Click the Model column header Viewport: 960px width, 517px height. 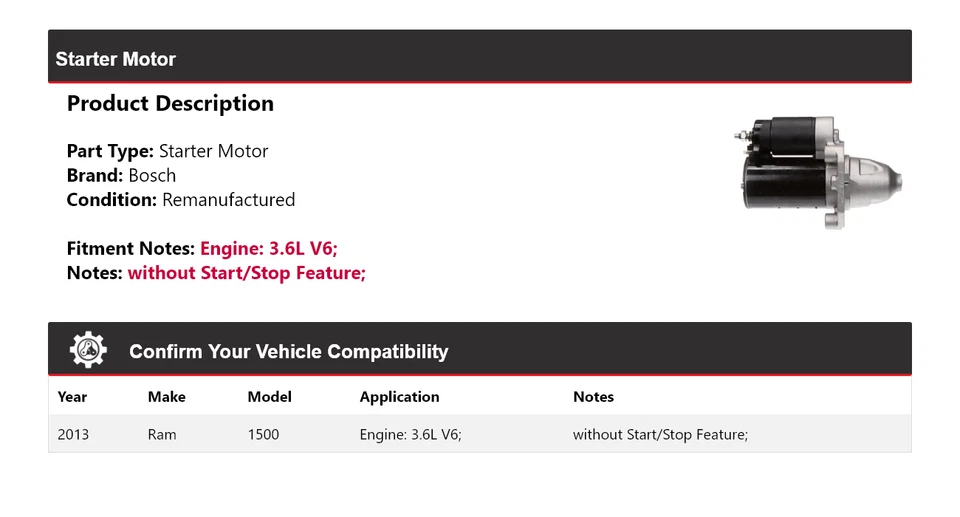pos(269,397)
